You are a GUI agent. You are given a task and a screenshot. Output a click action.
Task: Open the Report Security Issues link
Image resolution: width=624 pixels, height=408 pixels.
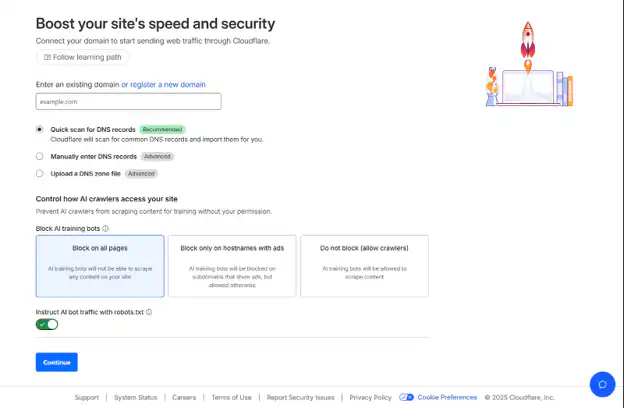[300, 397]
